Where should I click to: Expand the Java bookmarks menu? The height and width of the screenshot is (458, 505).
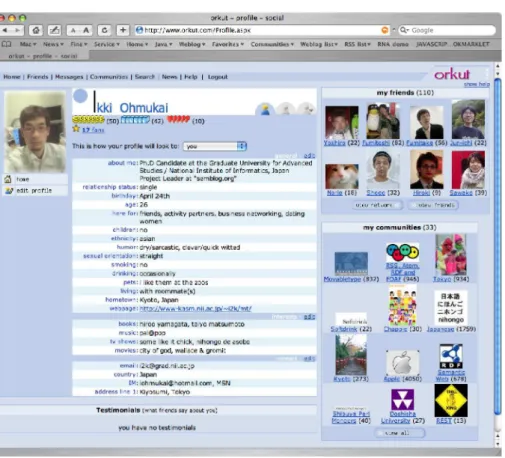click(x=163, y=44)
